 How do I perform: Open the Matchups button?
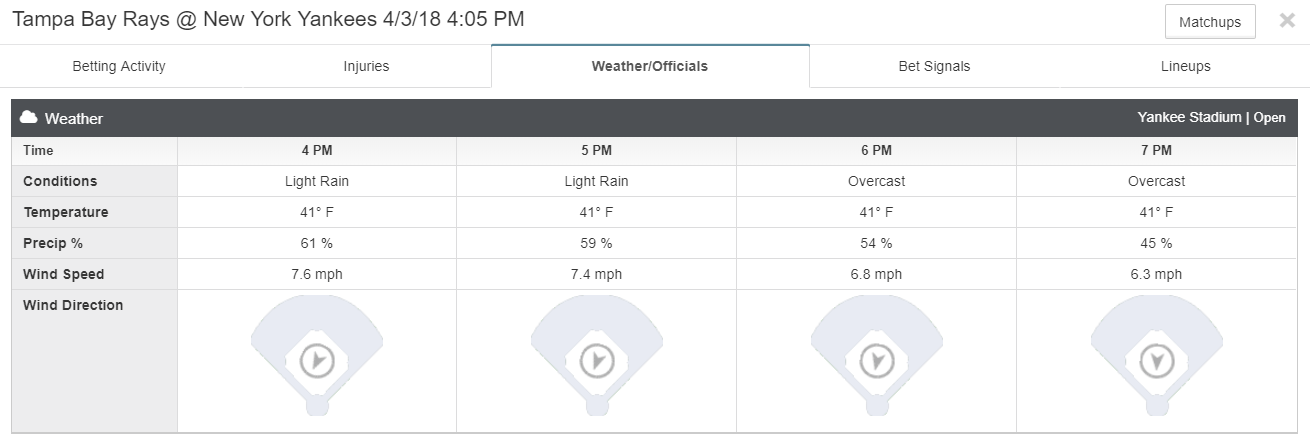pos(1210,22)
